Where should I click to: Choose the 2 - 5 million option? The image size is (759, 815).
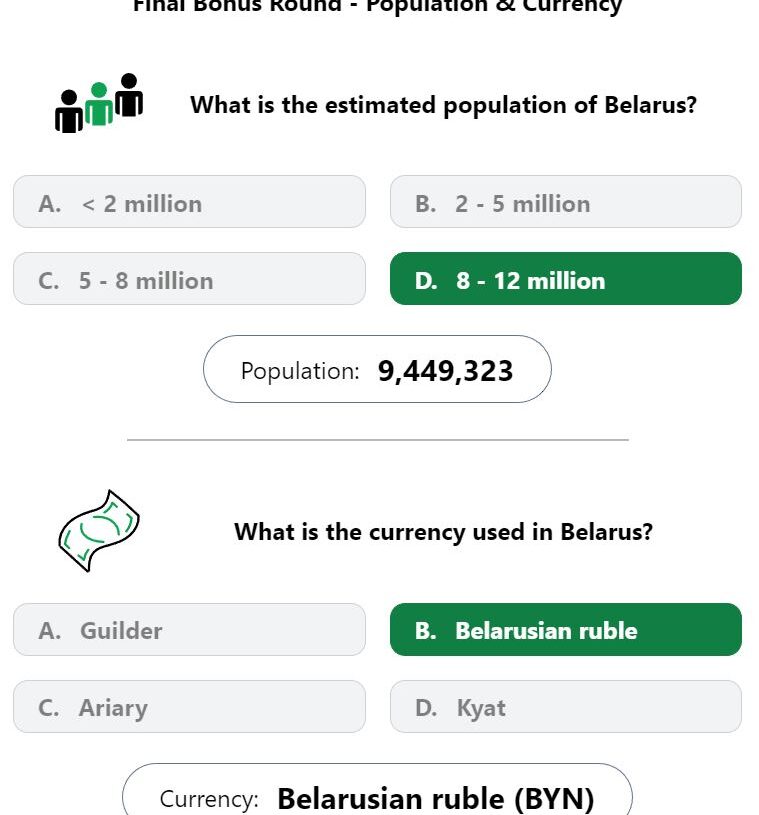pos(566,202)
